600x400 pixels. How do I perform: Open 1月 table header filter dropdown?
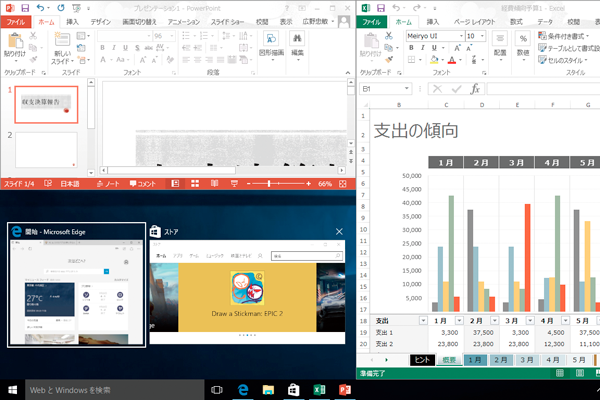coord(459,320)
